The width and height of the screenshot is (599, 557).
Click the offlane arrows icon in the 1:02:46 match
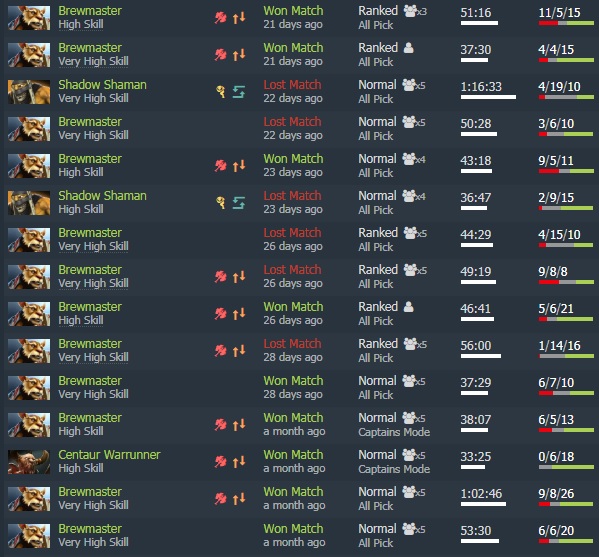coord(239,499)
